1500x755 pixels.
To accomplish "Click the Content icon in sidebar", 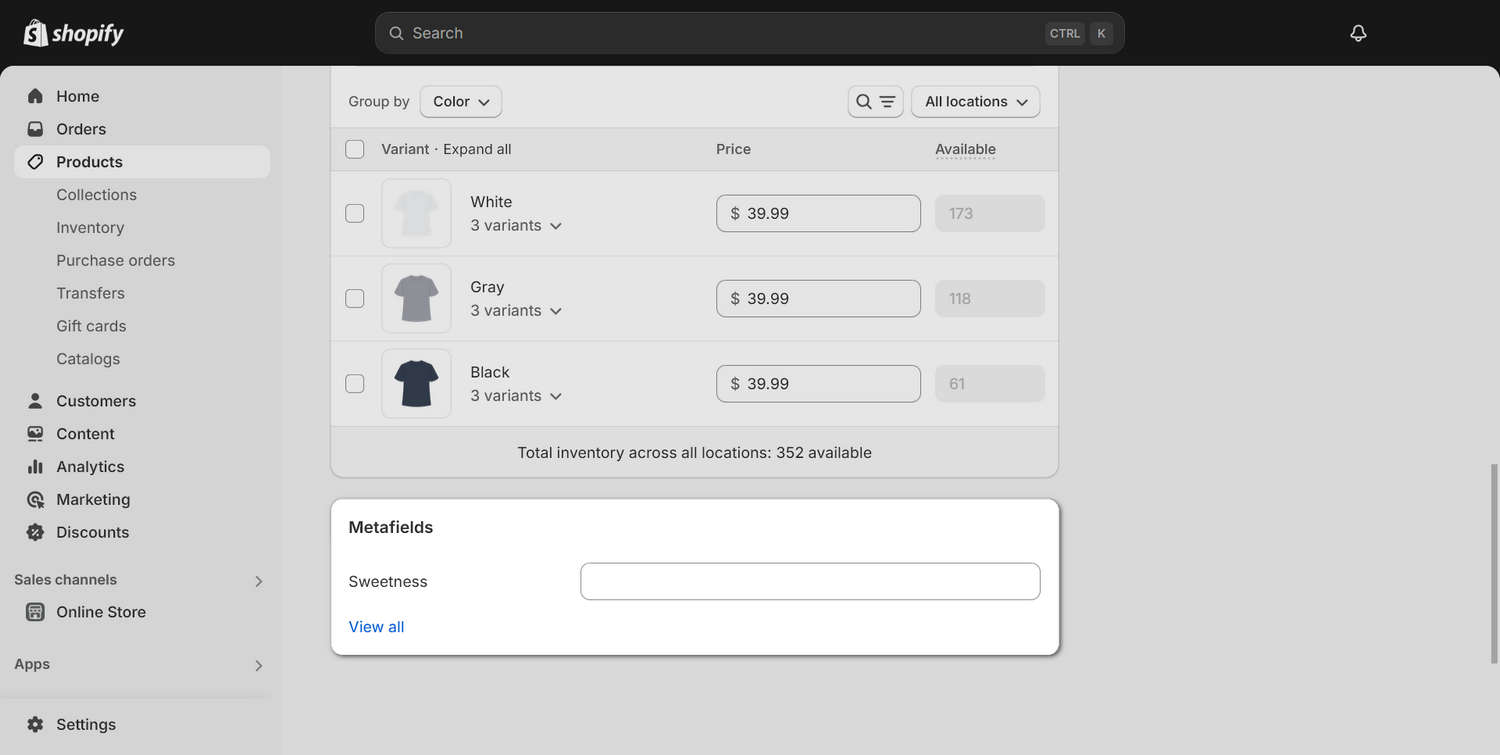I will pos(35,434).
